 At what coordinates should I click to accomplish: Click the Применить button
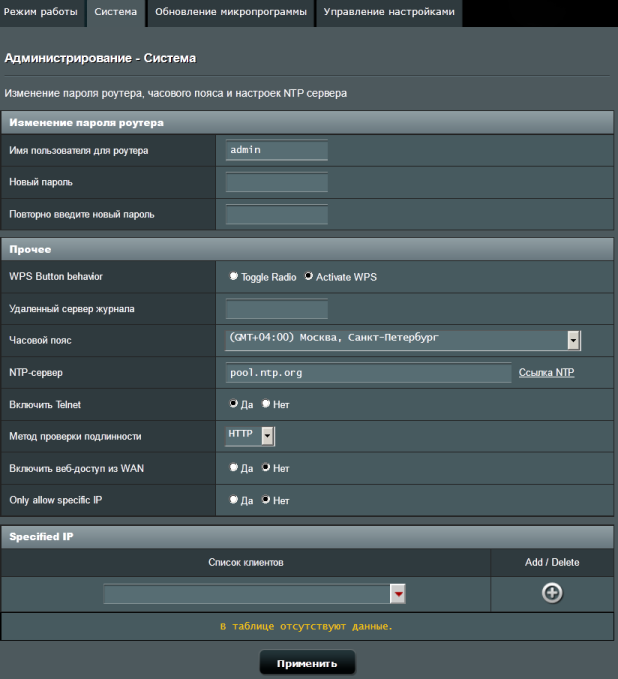point(307,663)
